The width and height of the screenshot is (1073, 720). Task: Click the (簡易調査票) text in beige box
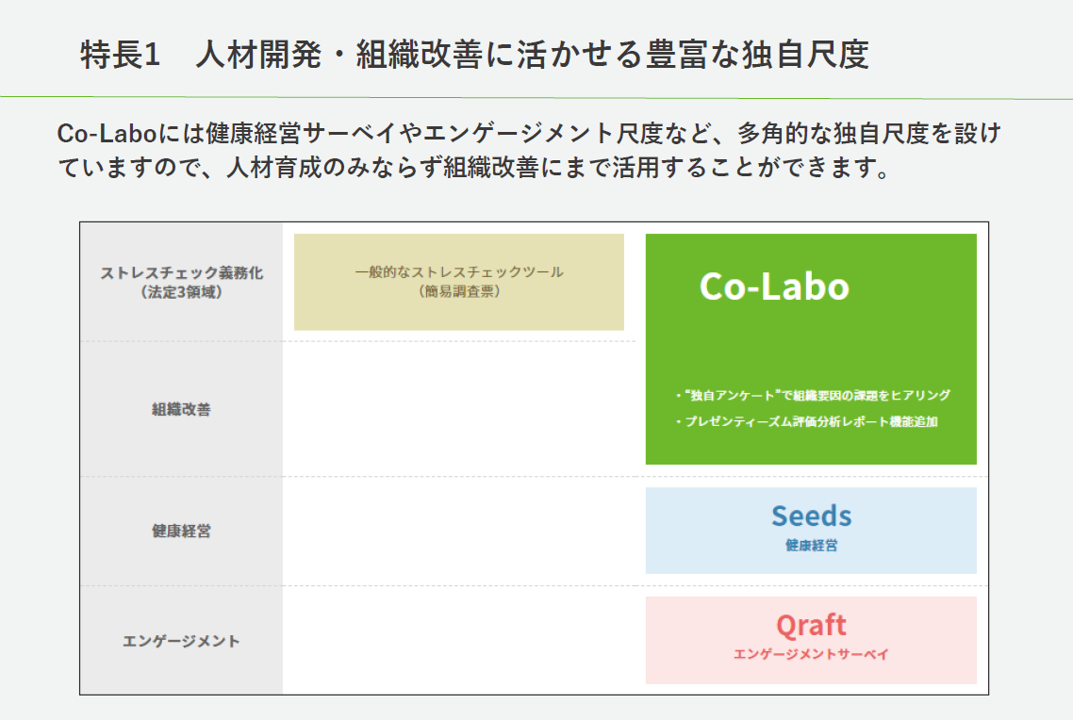[459, 292]
